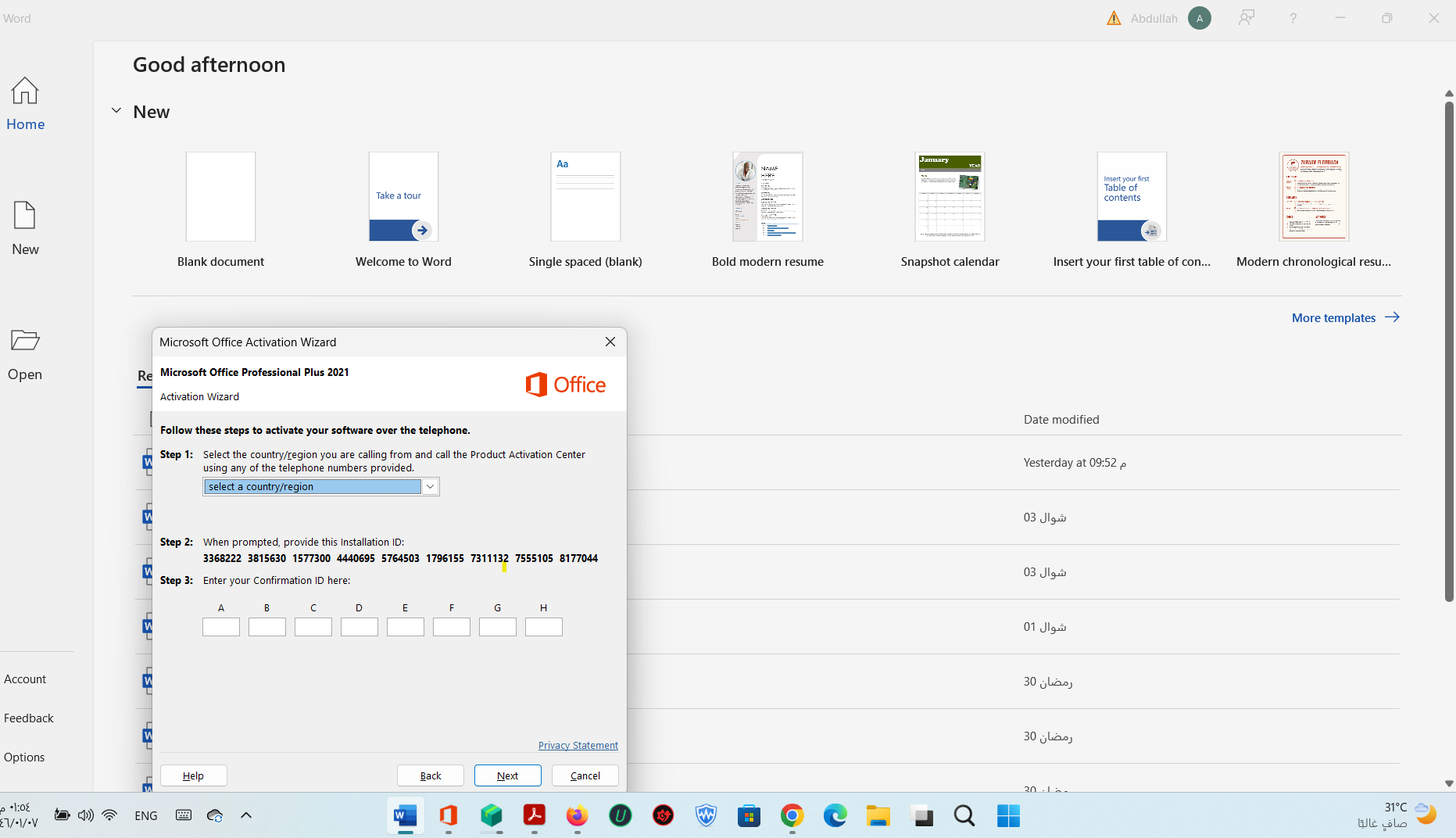1456x838 pixels.
Task: Open Adobe Acrobat from taskbar
Action: [535, 816]
